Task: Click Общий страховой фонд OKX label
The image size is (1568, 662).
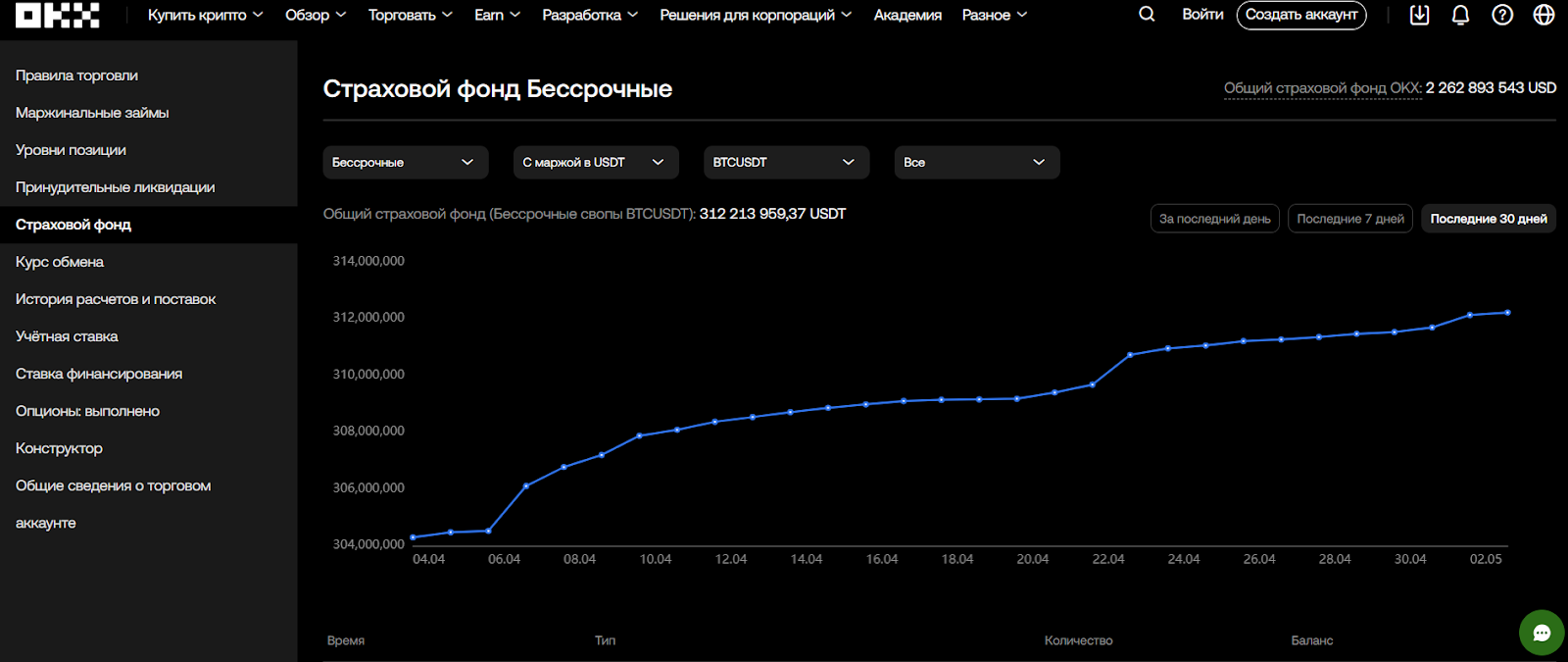Action: [x=1322, y=88]
